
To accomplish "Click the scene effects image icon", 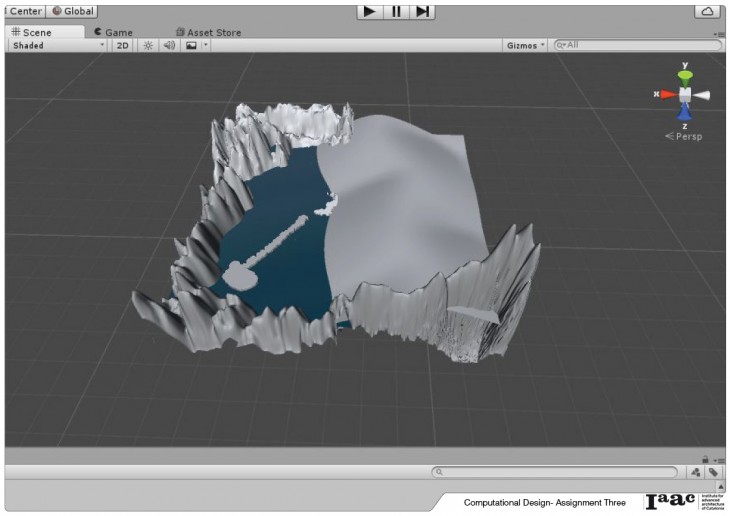I will coord(190,45).
